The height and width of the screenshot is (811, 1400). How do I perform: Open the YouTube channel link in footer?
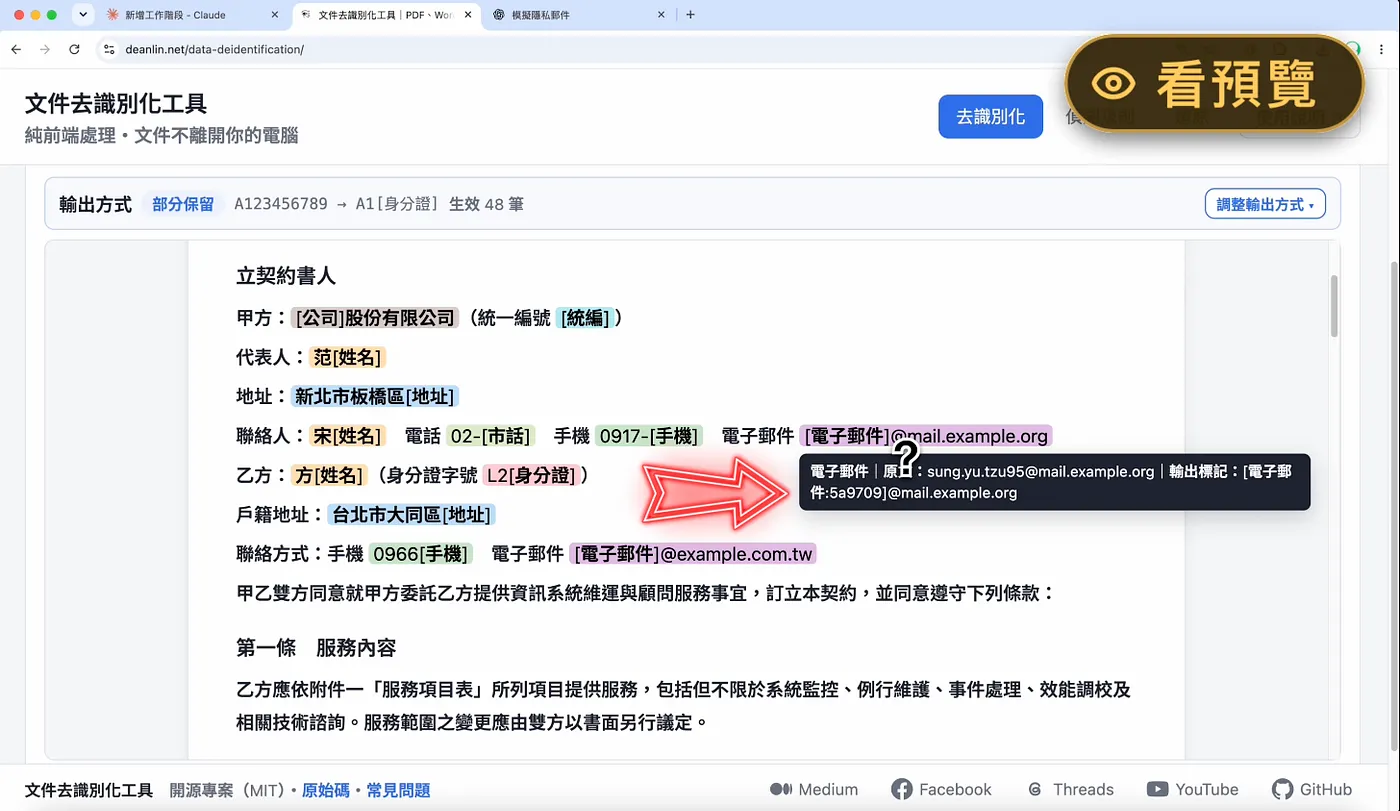click(x=1192, y=789)
